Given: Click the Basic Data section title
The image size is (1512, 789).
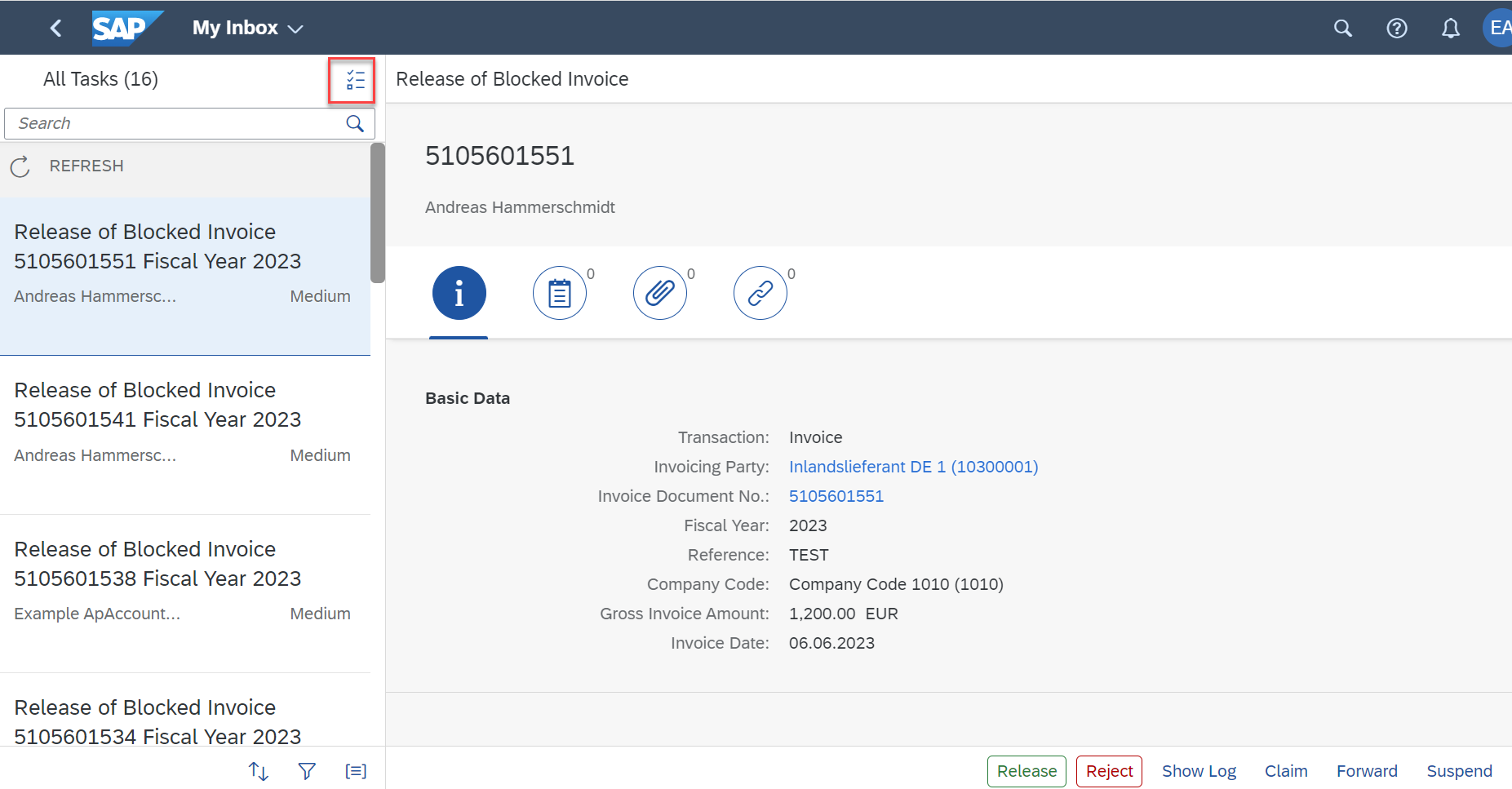Looking at the screenshot, I should point(468,398).
